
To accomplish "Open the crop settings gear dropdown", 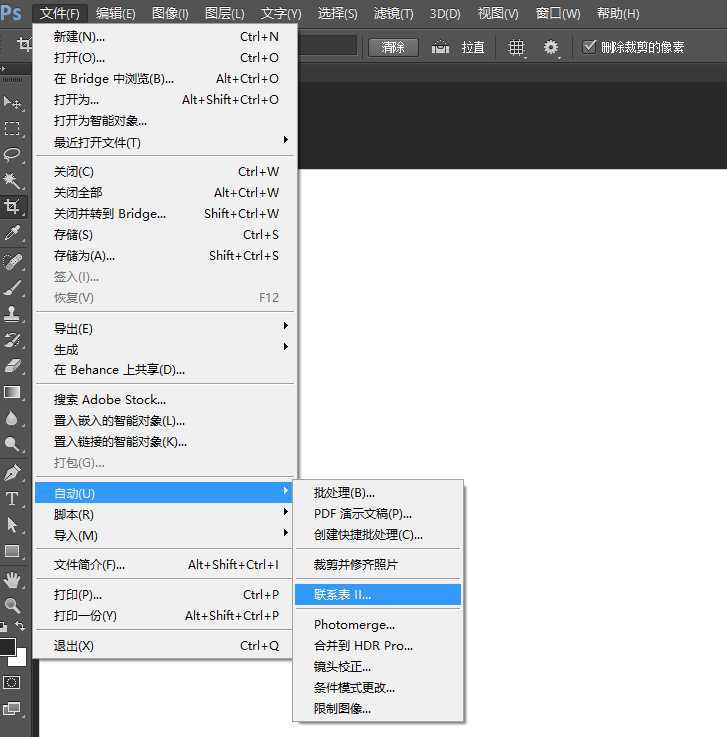I will tap(551, 48).
